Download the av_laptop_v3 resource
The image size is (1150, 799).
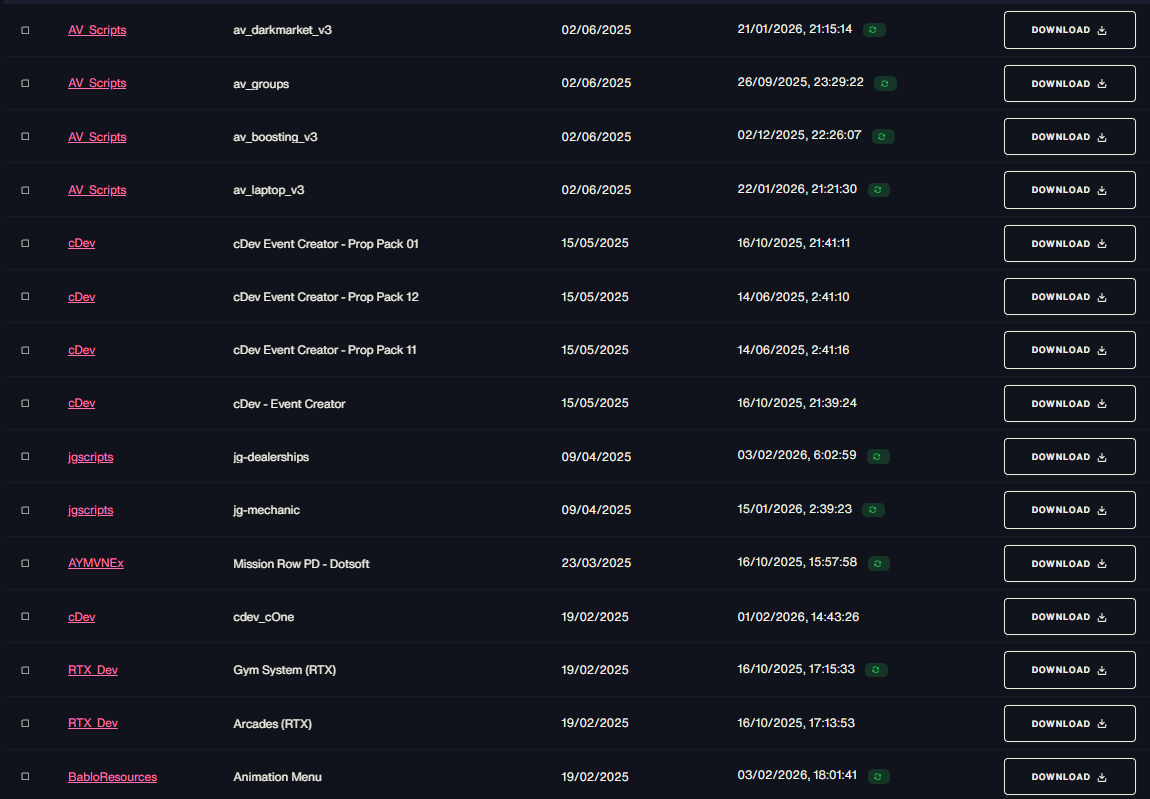tap(1069, 190)
